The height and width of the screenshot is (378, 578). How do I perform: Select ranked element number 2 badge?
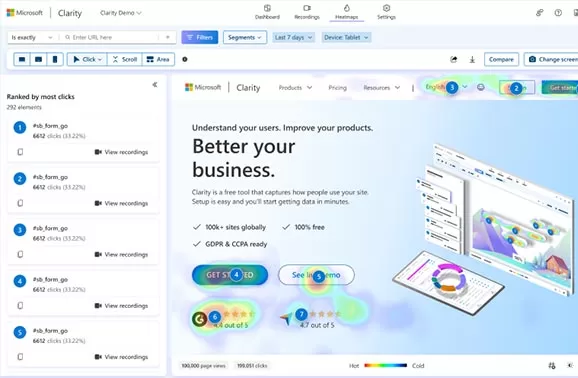20,179
